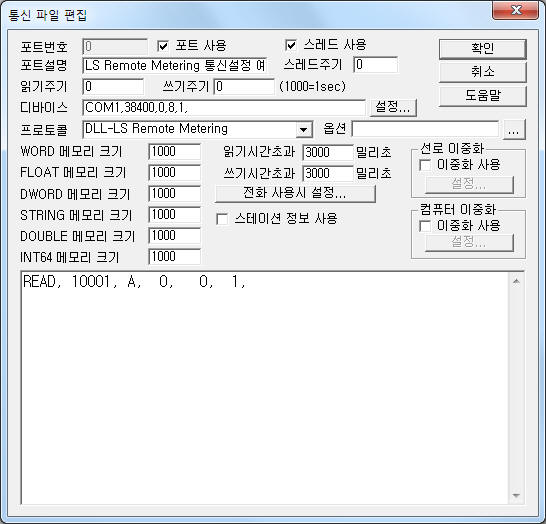
Task: Check 이중화 사용 under 선로 이중화
Action: click(425, 165)
